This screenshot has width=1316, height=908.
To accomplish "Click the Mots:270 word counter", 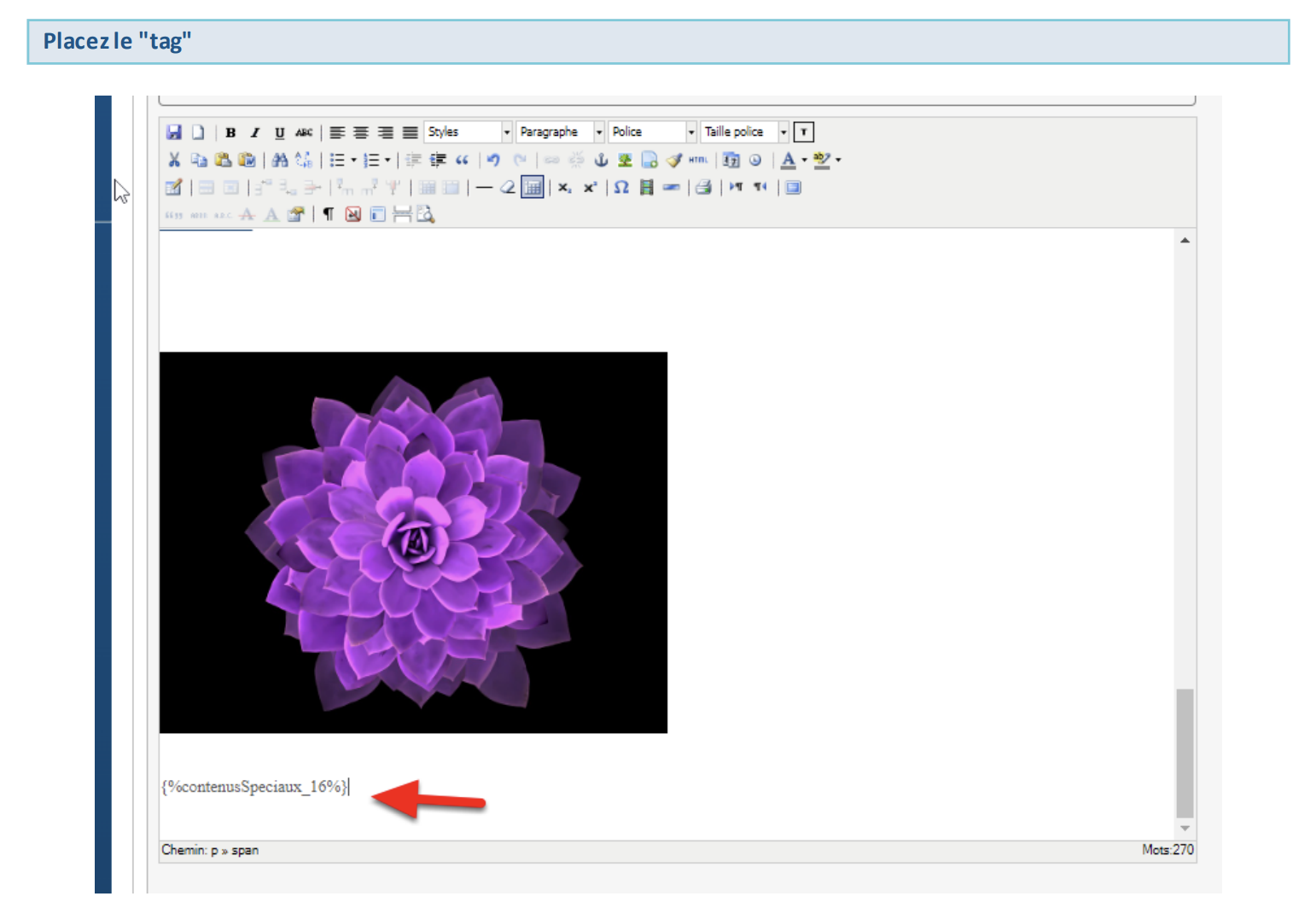I will coord(1168,850).
